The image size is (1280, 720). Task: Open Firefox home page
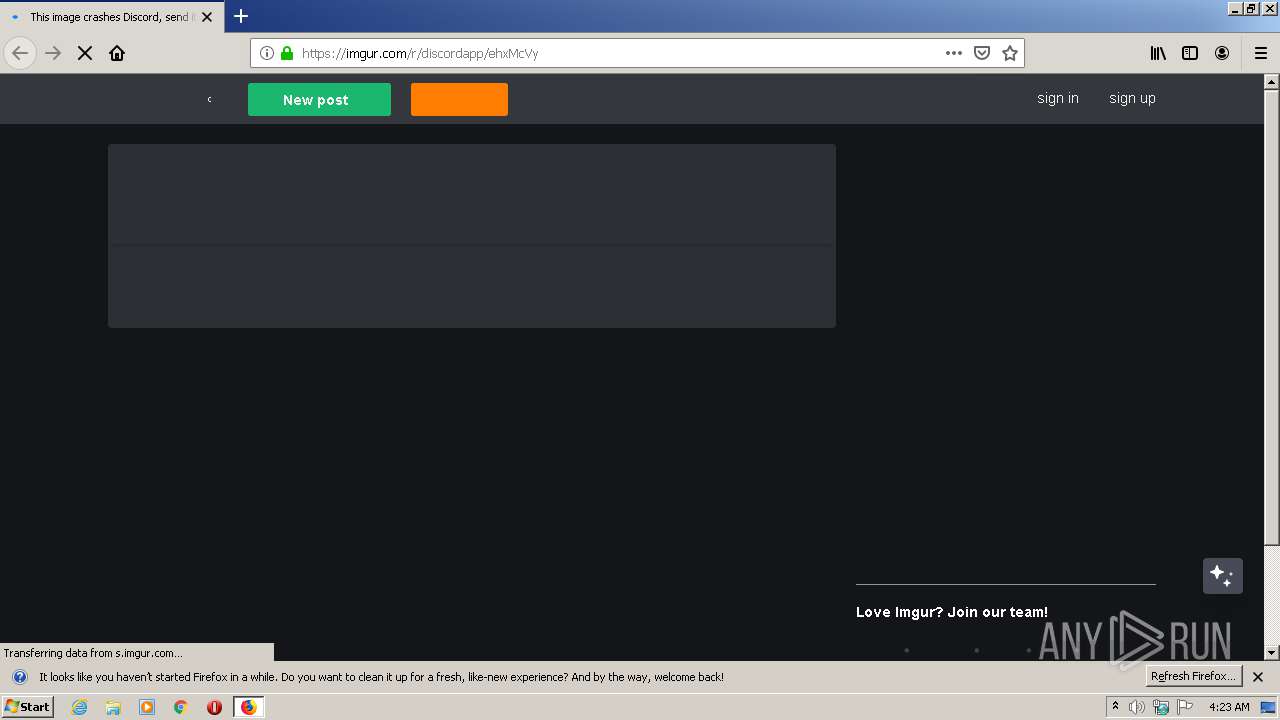pyautogui.click(x=117, y=53)
